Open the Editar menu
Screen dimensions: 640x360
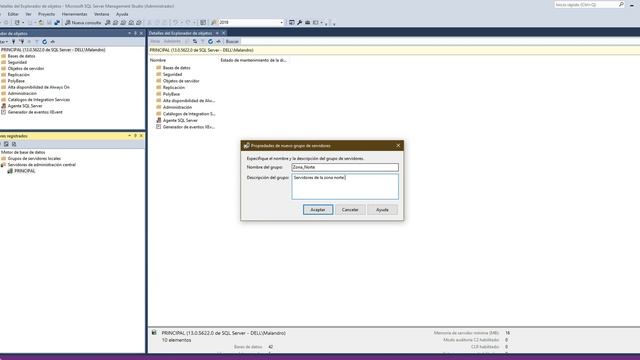coord(13,14)
